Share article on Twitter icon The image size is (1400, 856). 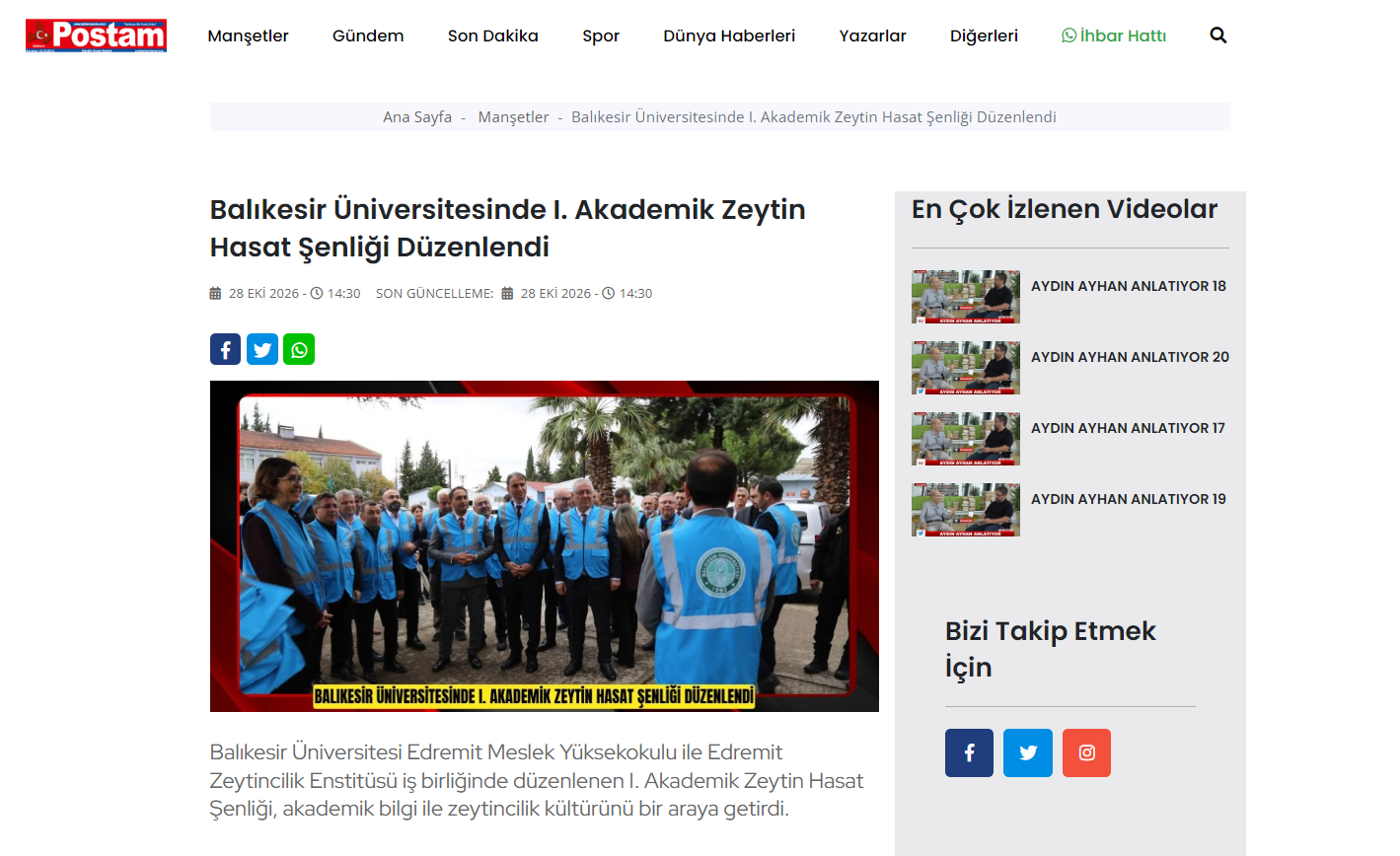click(262, 349)
